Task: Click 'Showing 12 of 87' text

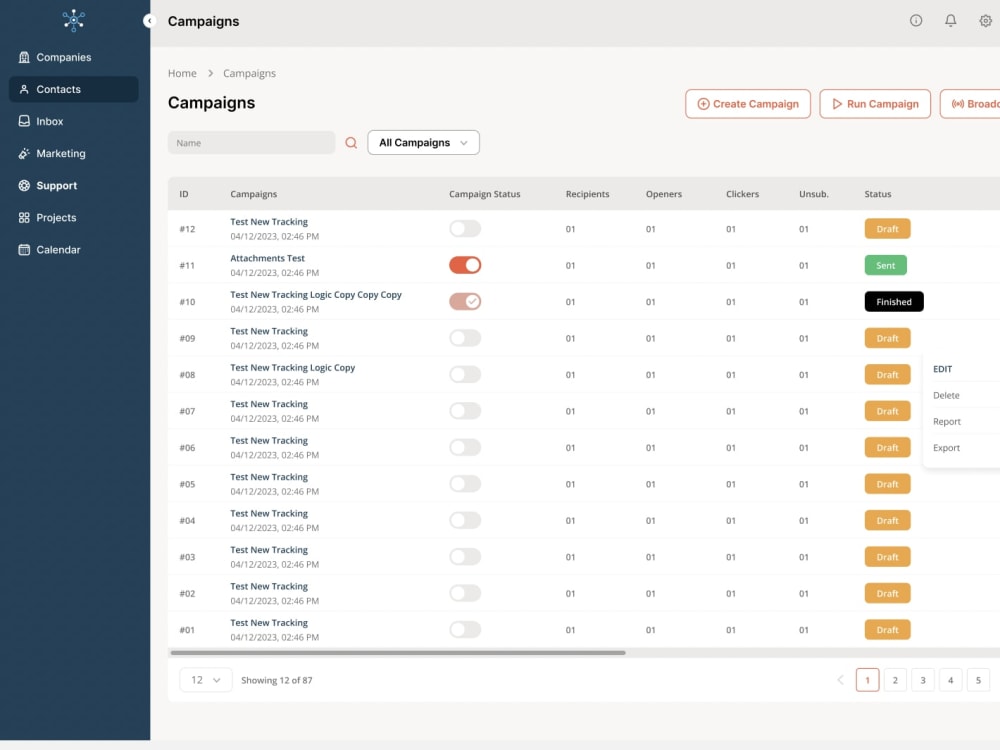Action: [277, 680]
